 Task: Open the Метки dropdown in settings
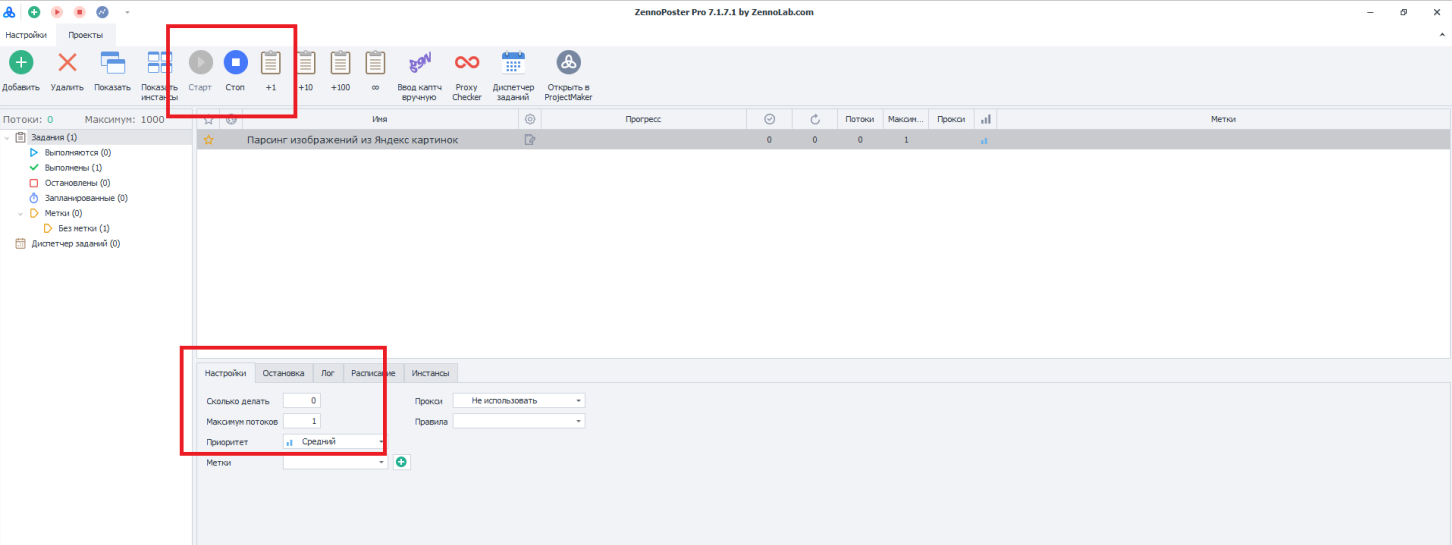tap(335, 462)
